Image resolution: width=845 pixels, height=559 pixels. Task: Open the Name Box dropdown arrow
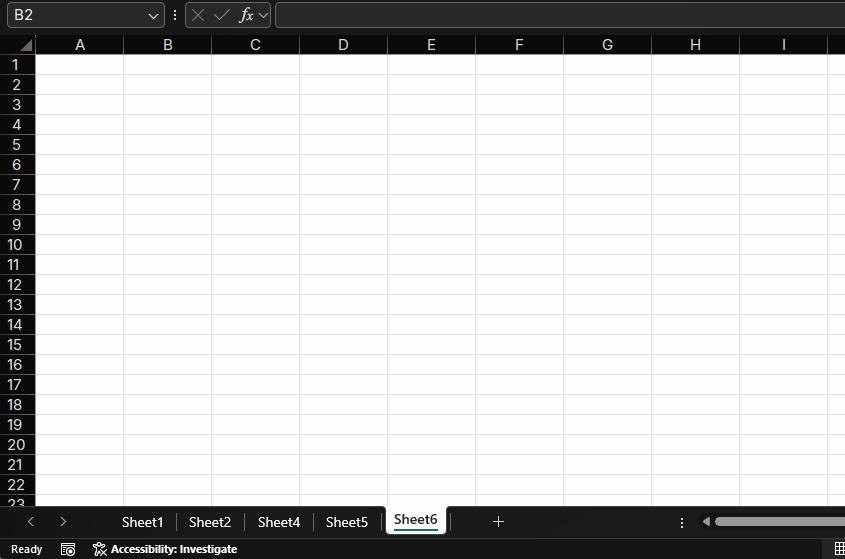pos(153,16)
